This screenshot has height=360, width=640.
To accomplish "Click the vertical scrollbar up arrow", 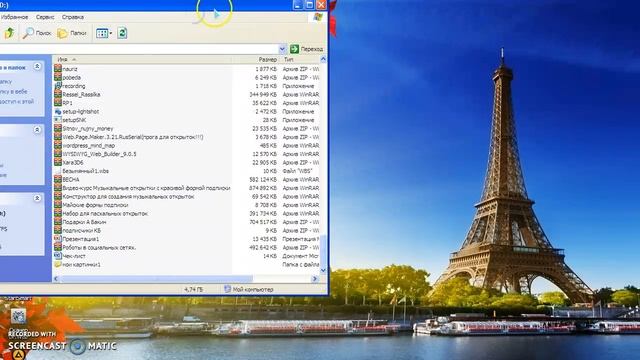I will click(323, 60).
